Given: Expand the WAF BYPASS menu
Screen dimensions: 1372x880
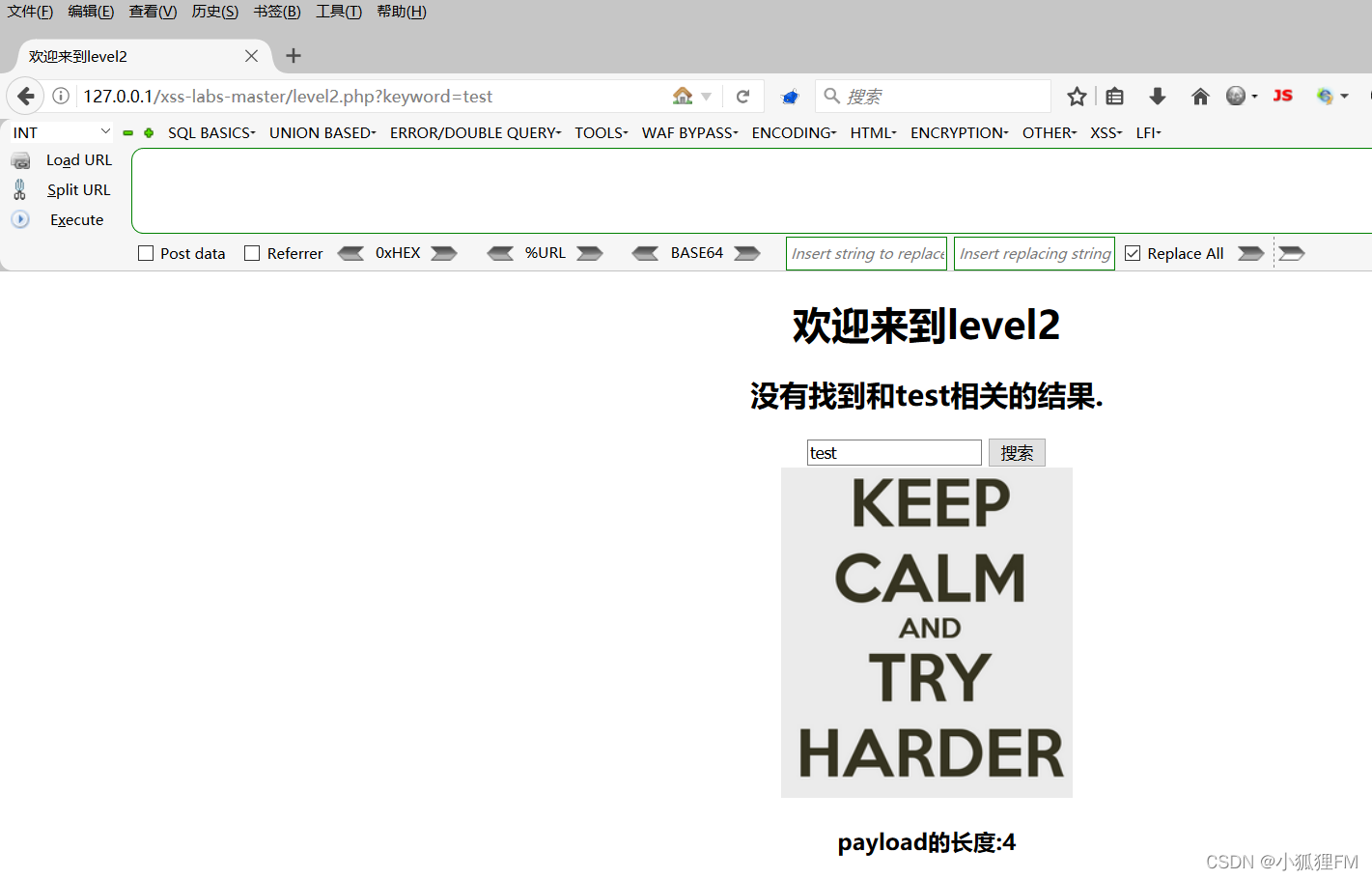Looking at the screenshot, I should click(689, 133).
